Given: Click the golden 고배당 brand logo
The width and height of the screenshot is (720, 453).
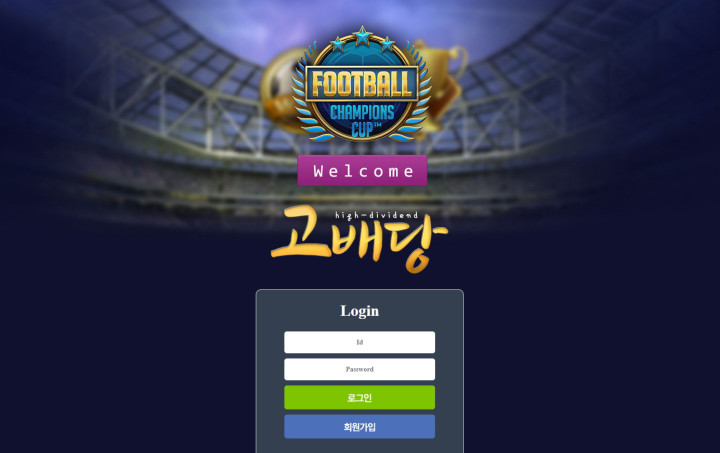Looking at the screenshot, I should pyautogui.click(x=359, y=239).
